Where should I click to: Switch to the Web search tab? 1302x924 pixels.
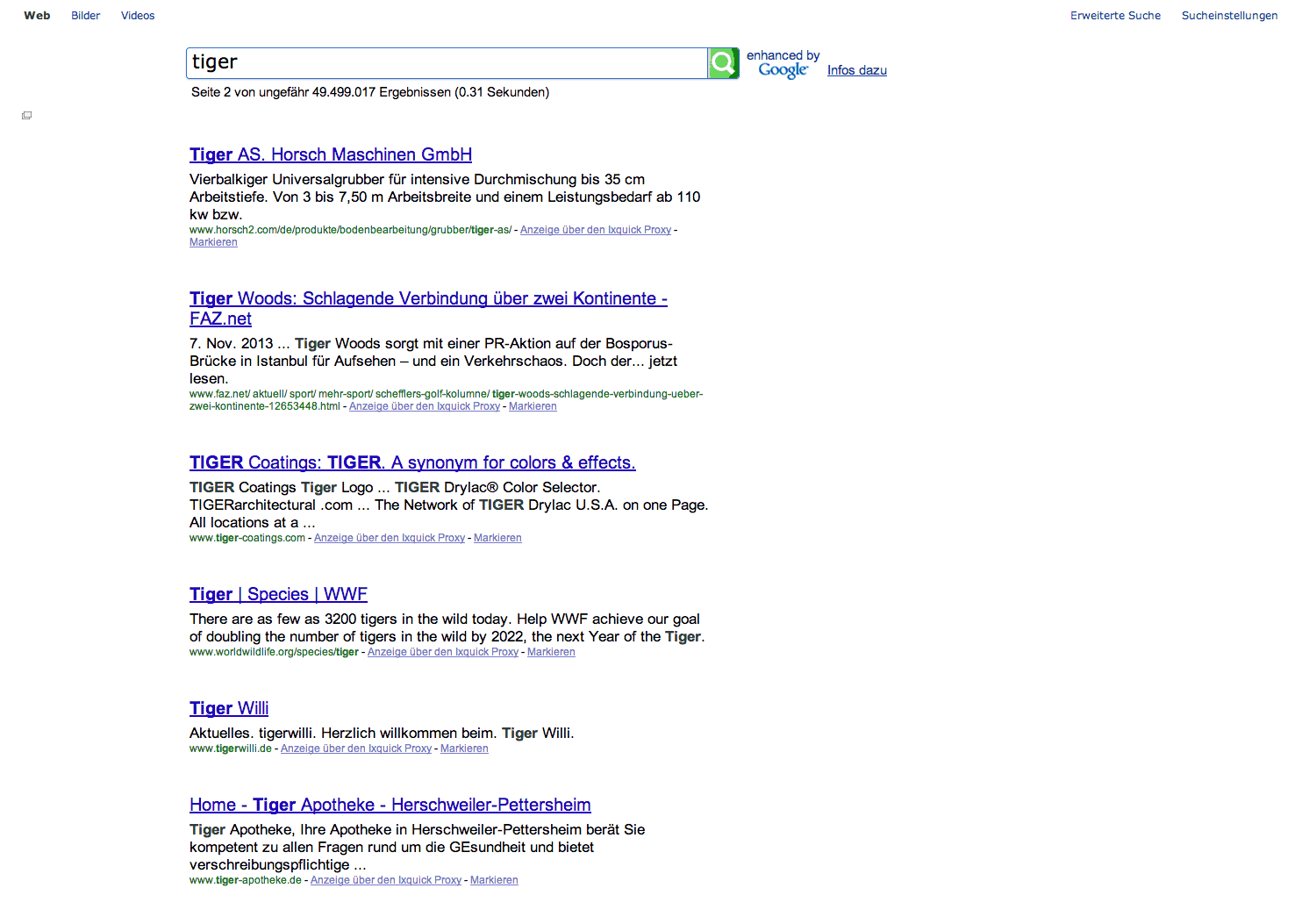coord(37,16)
